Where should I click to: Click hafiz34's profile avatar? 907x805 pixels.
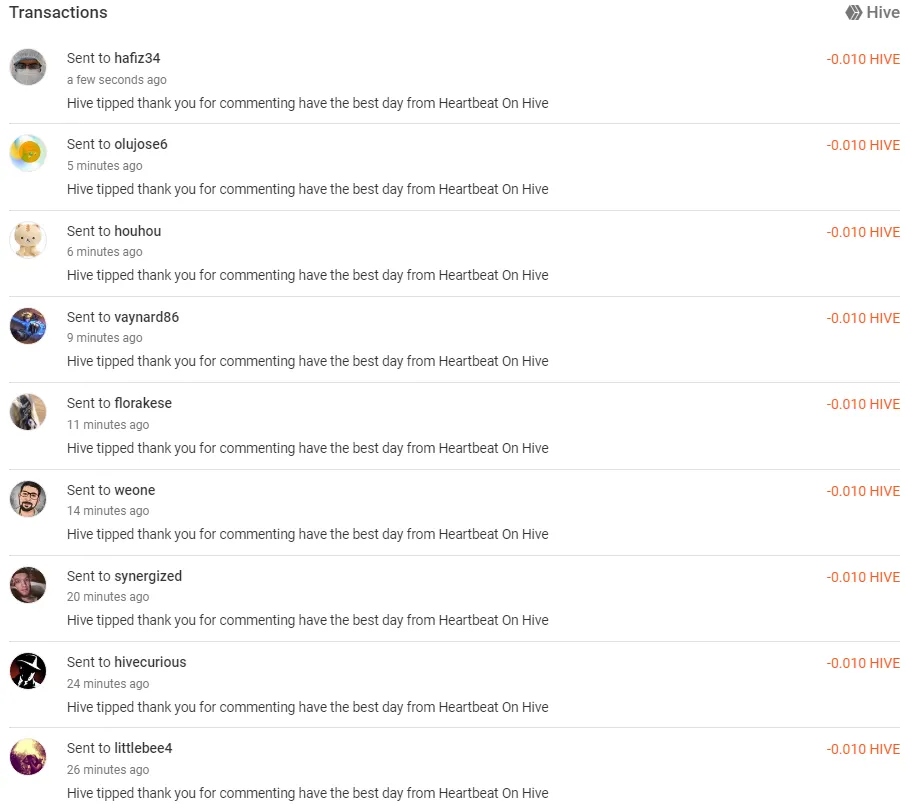[x=28, y=67]
